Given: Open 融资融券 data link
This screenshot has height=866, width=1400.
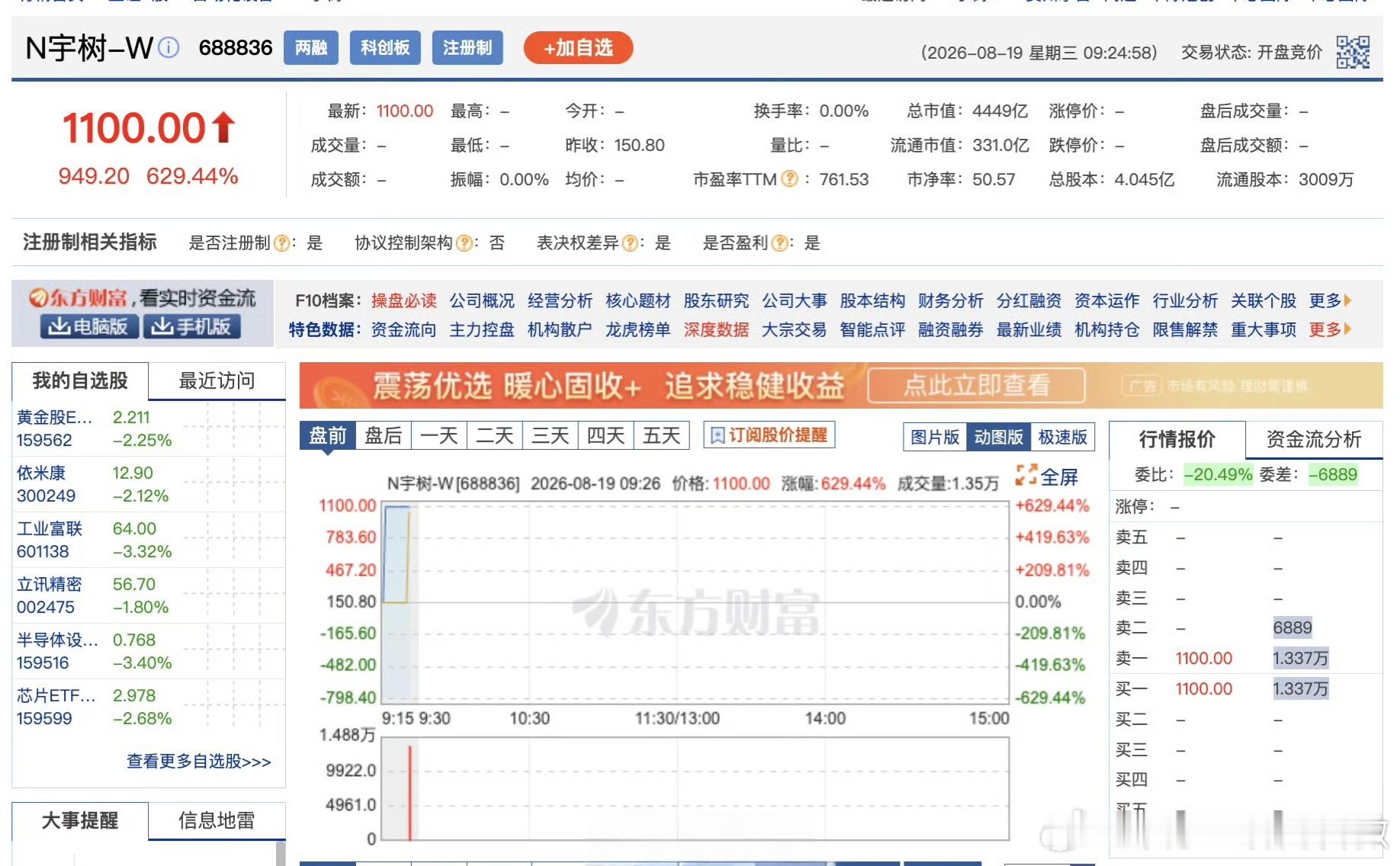Looking at the screenshot, I should (x=951, y=329).
